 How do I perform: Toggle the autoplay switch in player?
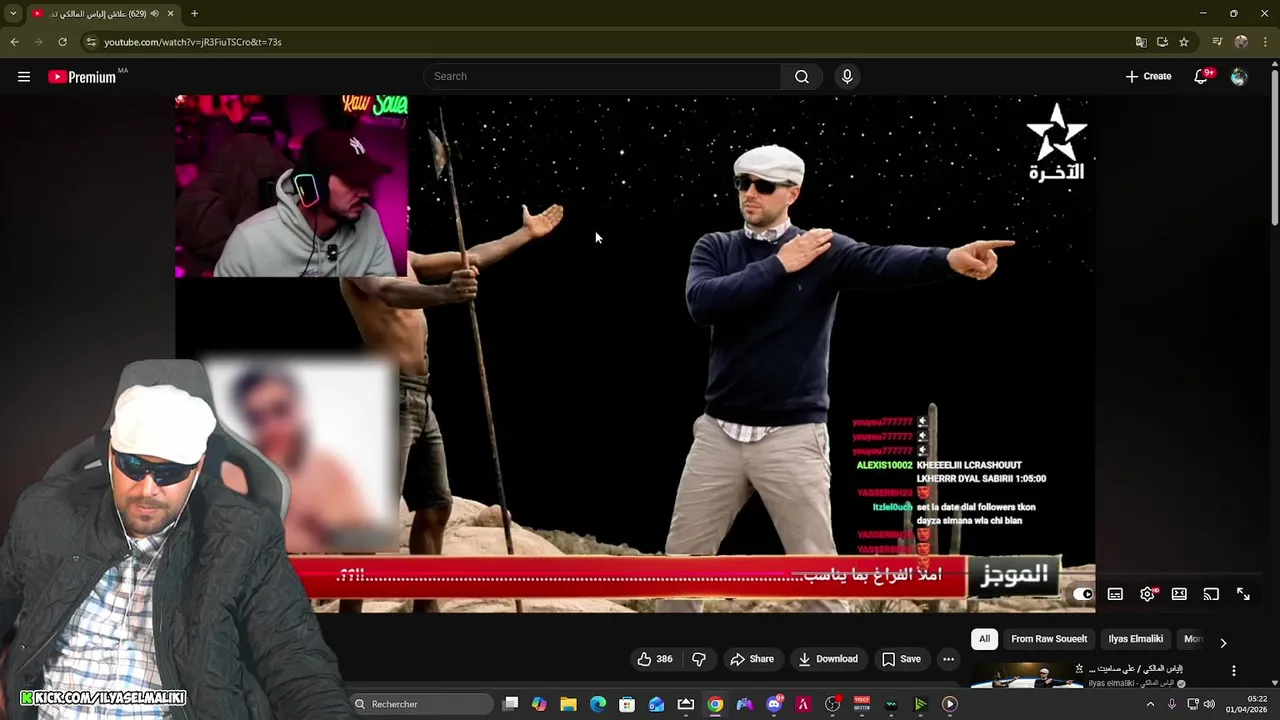[1083, 594]
